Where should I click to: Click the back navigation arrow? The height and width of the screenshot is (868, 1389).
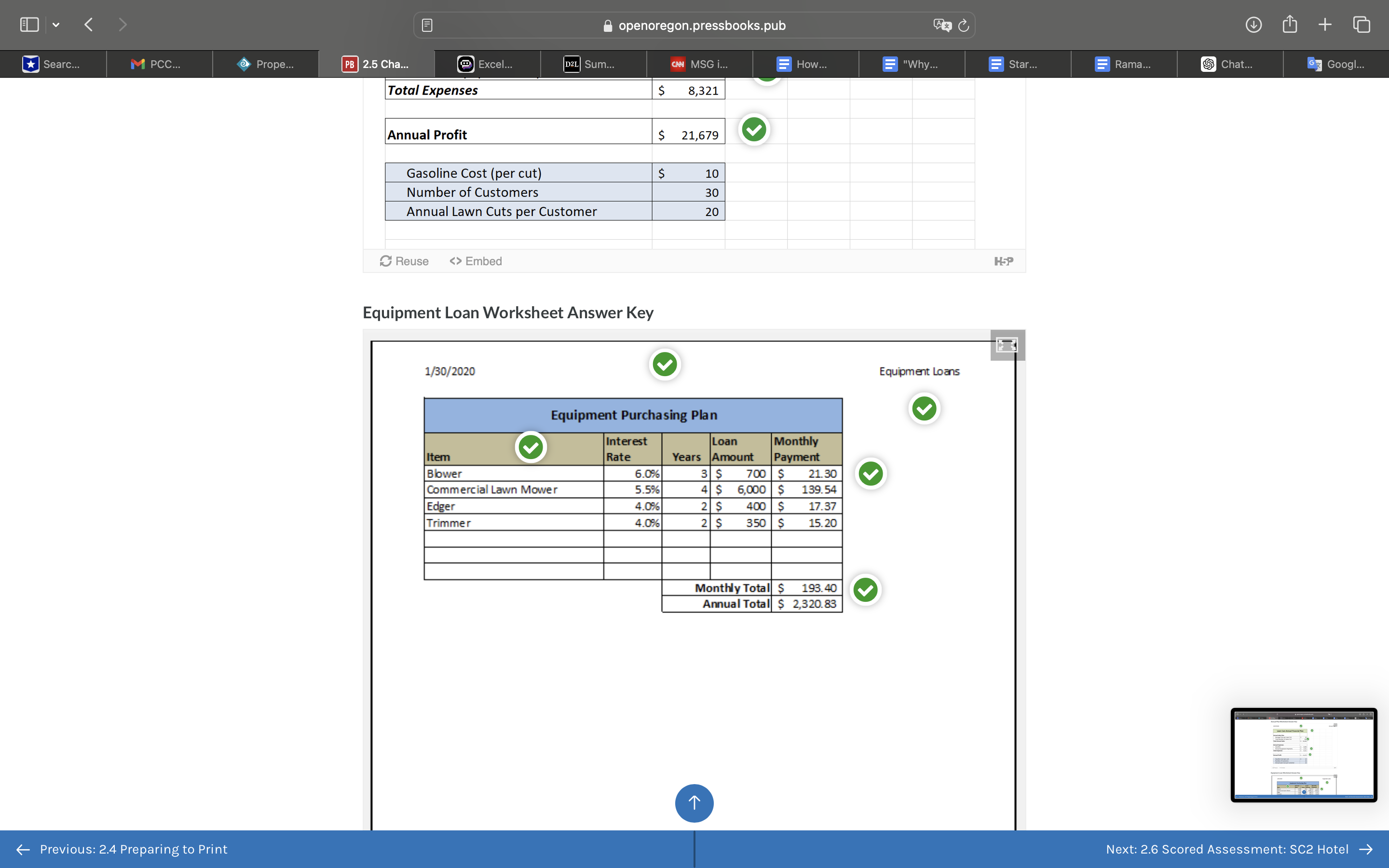click(x=88, y=24)
